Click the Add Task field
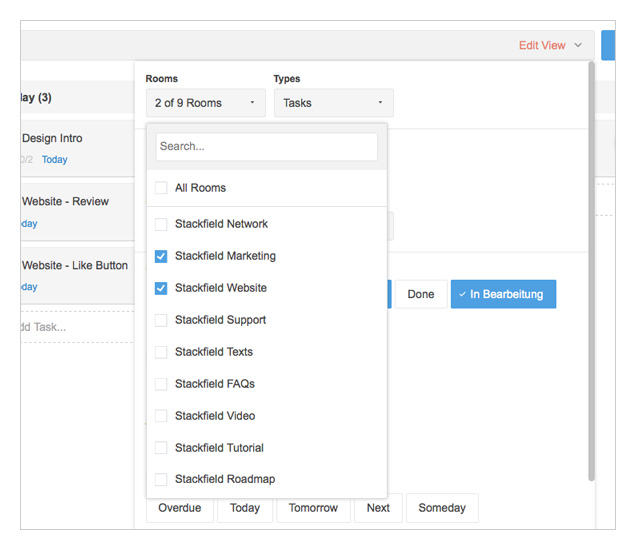Viewport: 636px width, 550px height. point(77,327)
